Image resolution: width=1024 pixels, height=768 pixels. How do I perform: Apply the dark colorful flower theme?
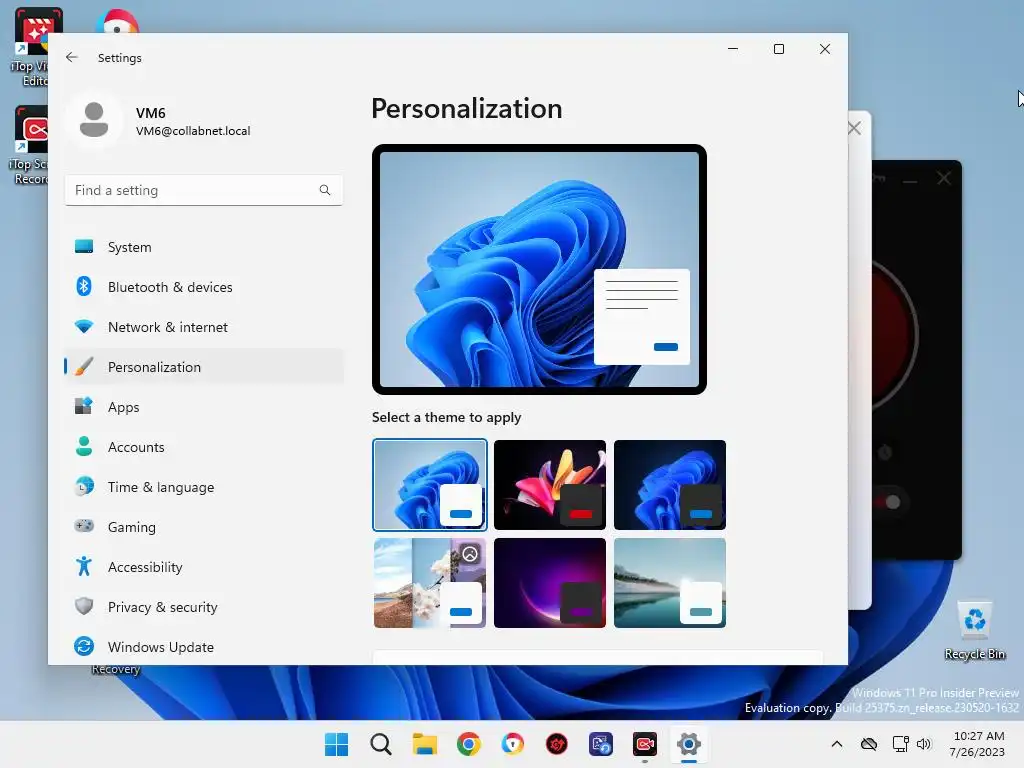550,485
